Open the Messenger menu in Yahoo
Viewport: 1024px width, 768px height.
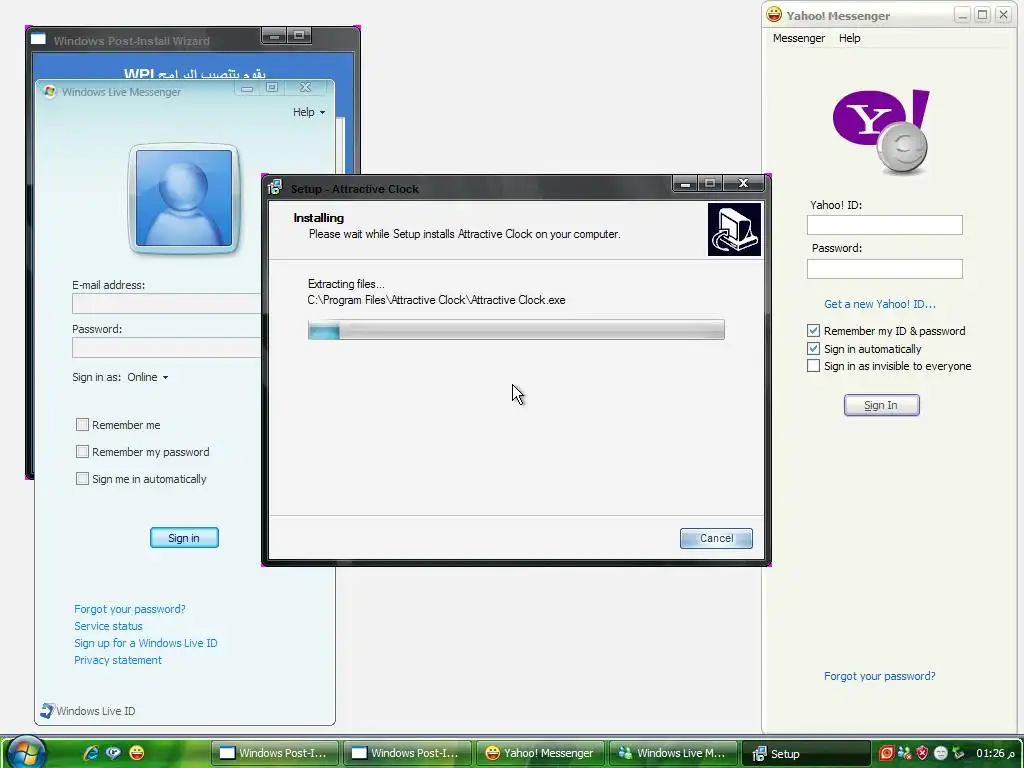tap(799, 38)
